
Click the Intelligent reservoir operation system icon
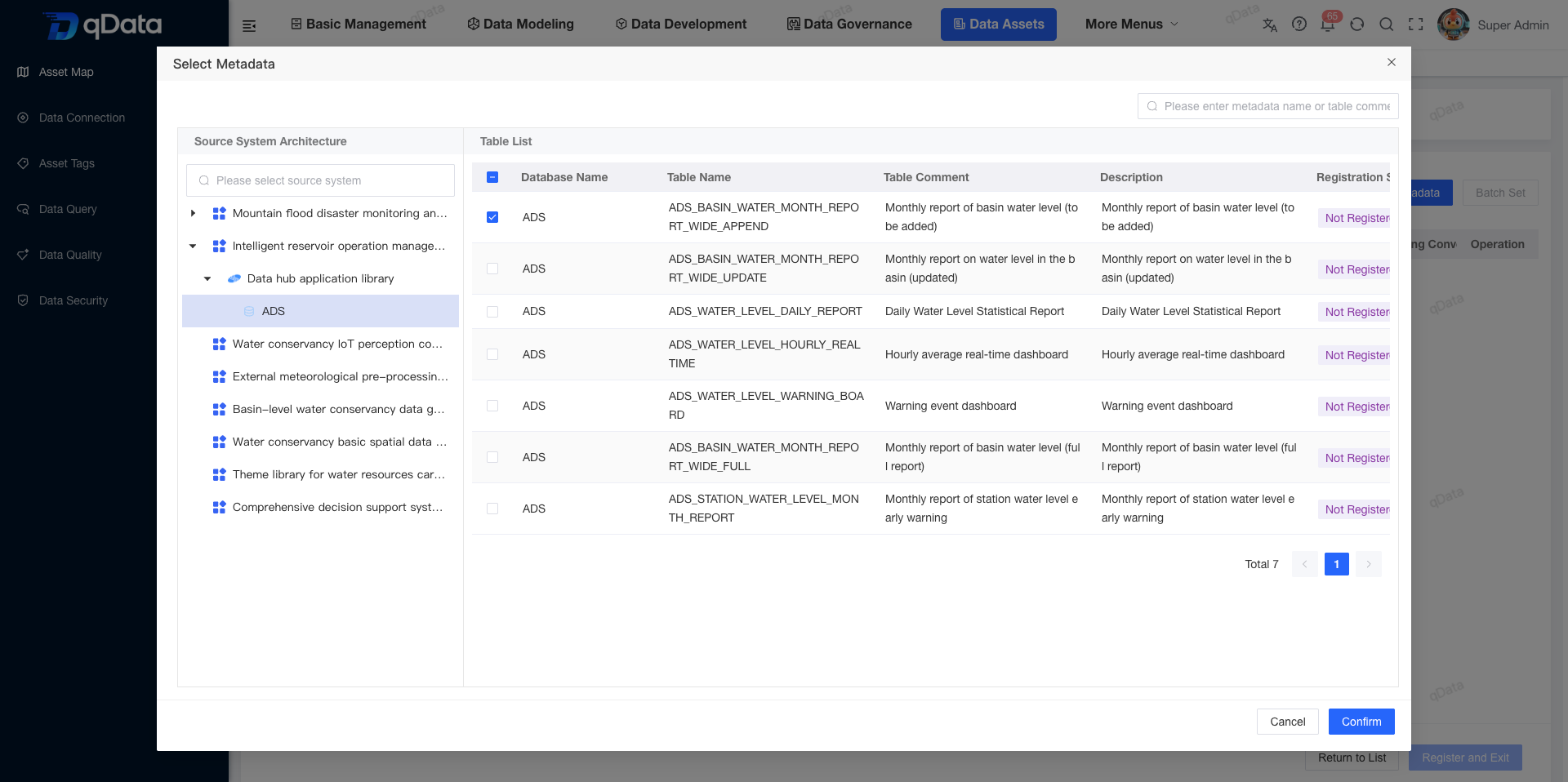[219, 246]
